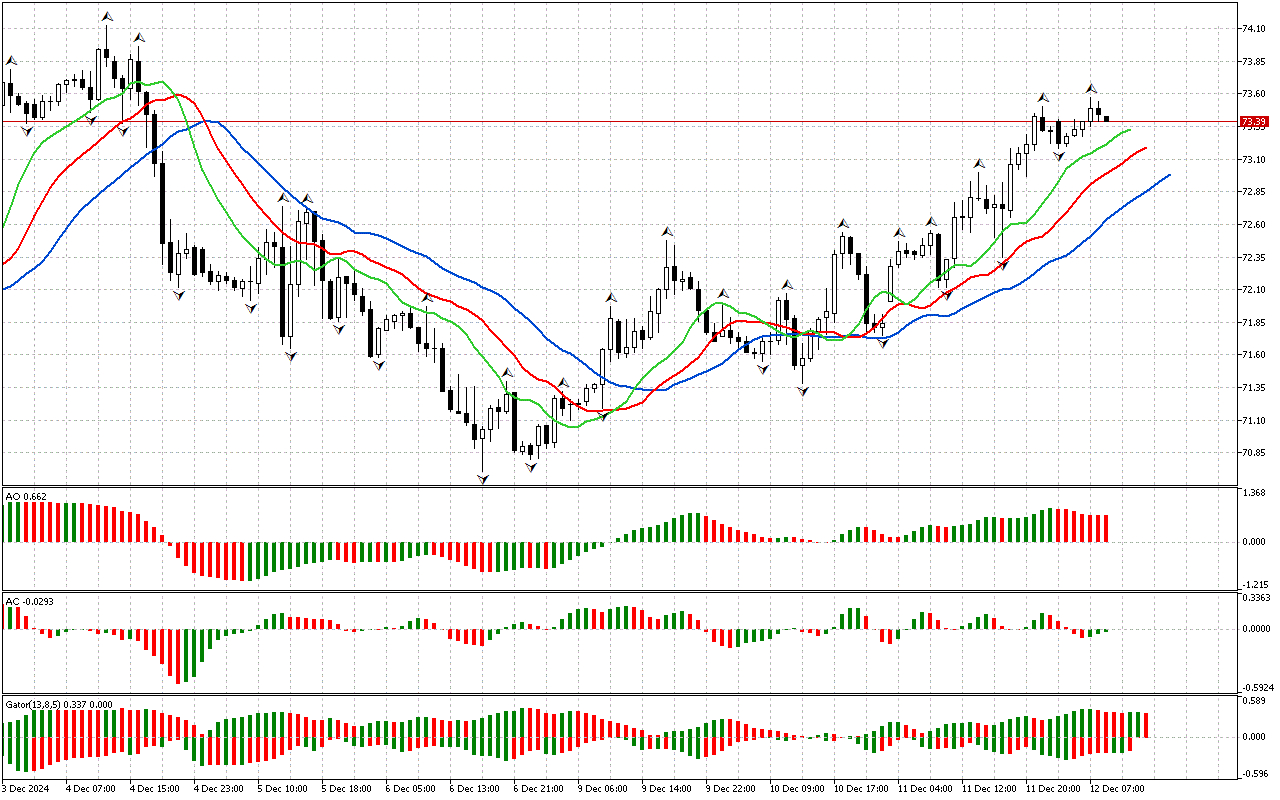This screenshot has width=1280, height=800.
Task: Click the 11 Dec 20:00 time label
Action: click(x=1053, y=789)
